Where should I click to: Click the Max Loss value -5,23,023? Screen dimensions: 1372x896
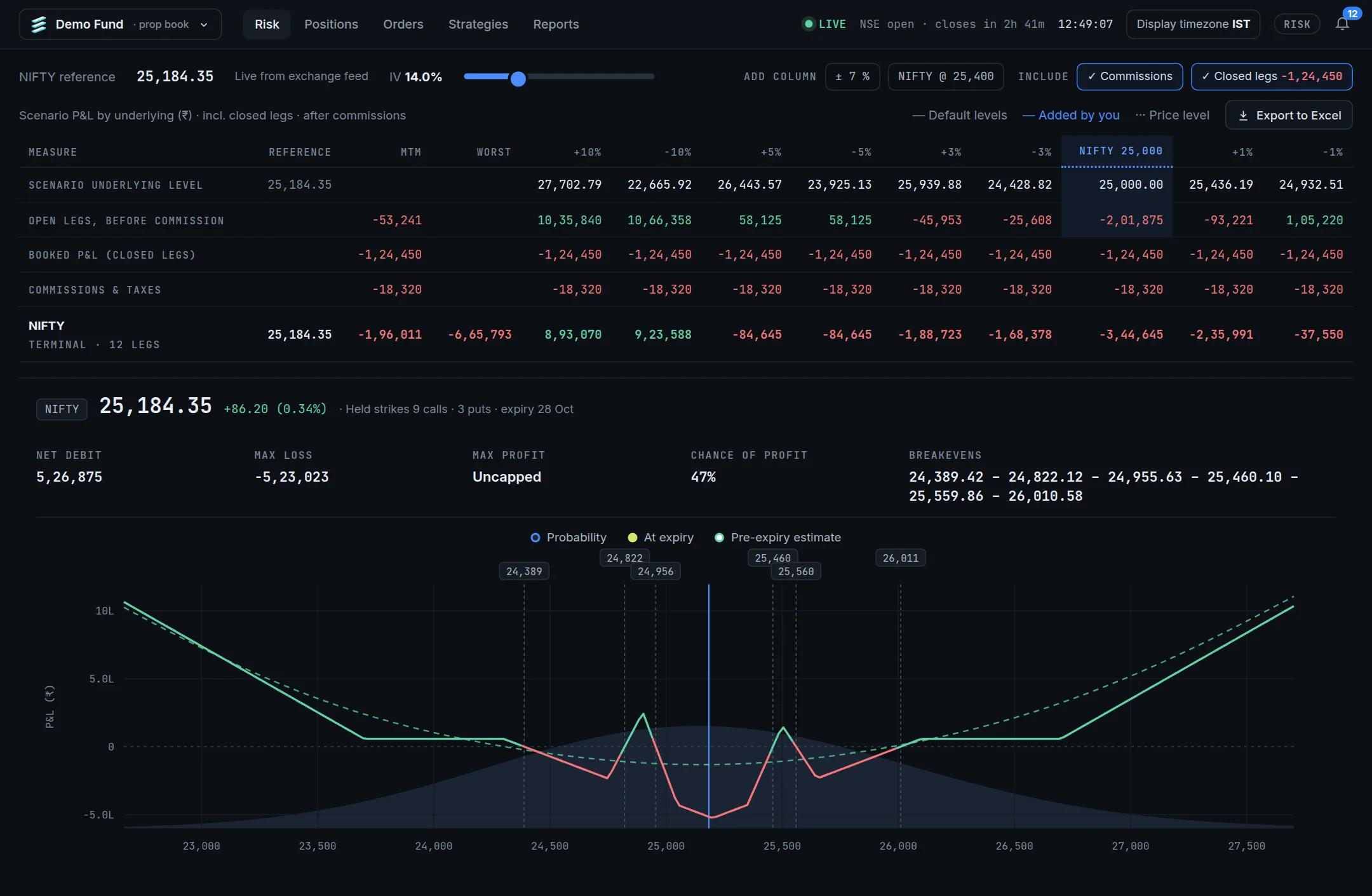292,477
